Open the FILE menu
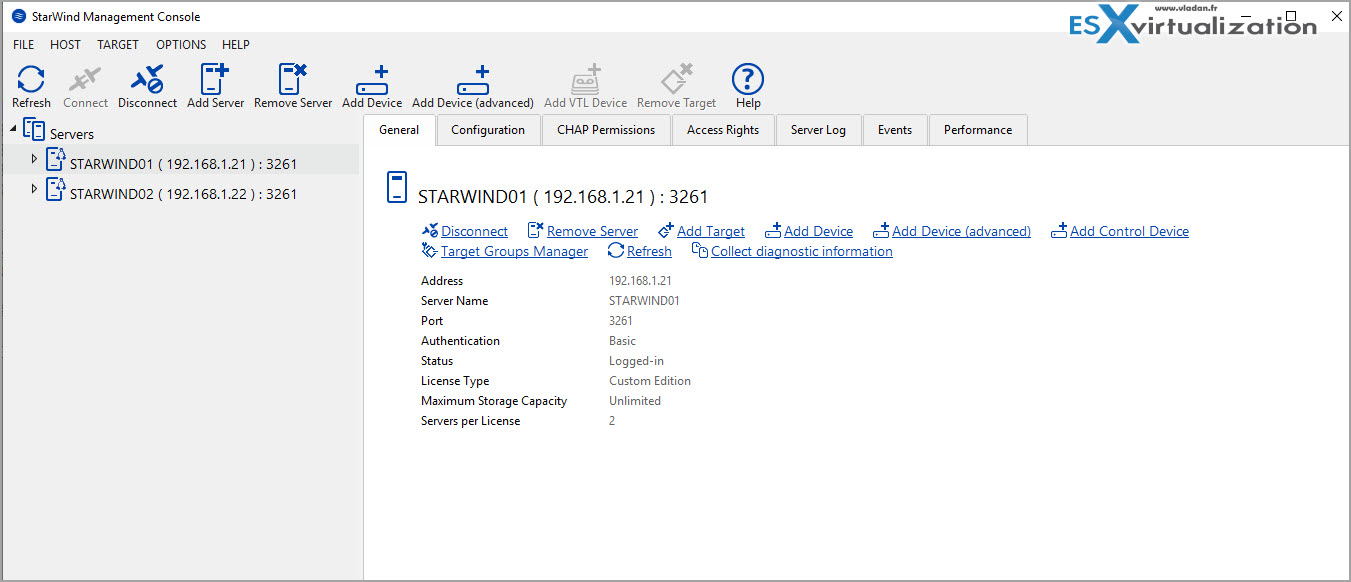 (x=23, y=45)
